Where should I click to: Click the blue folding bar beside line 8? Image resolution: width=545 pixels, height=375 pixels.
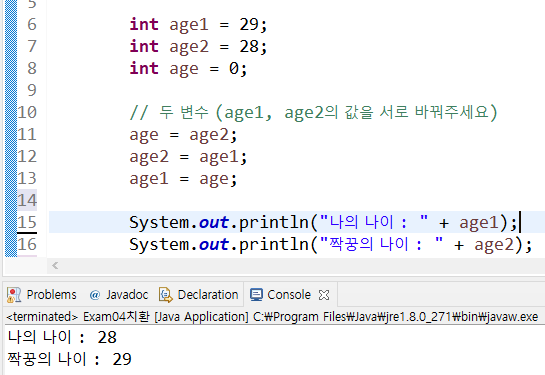(11, 68)
